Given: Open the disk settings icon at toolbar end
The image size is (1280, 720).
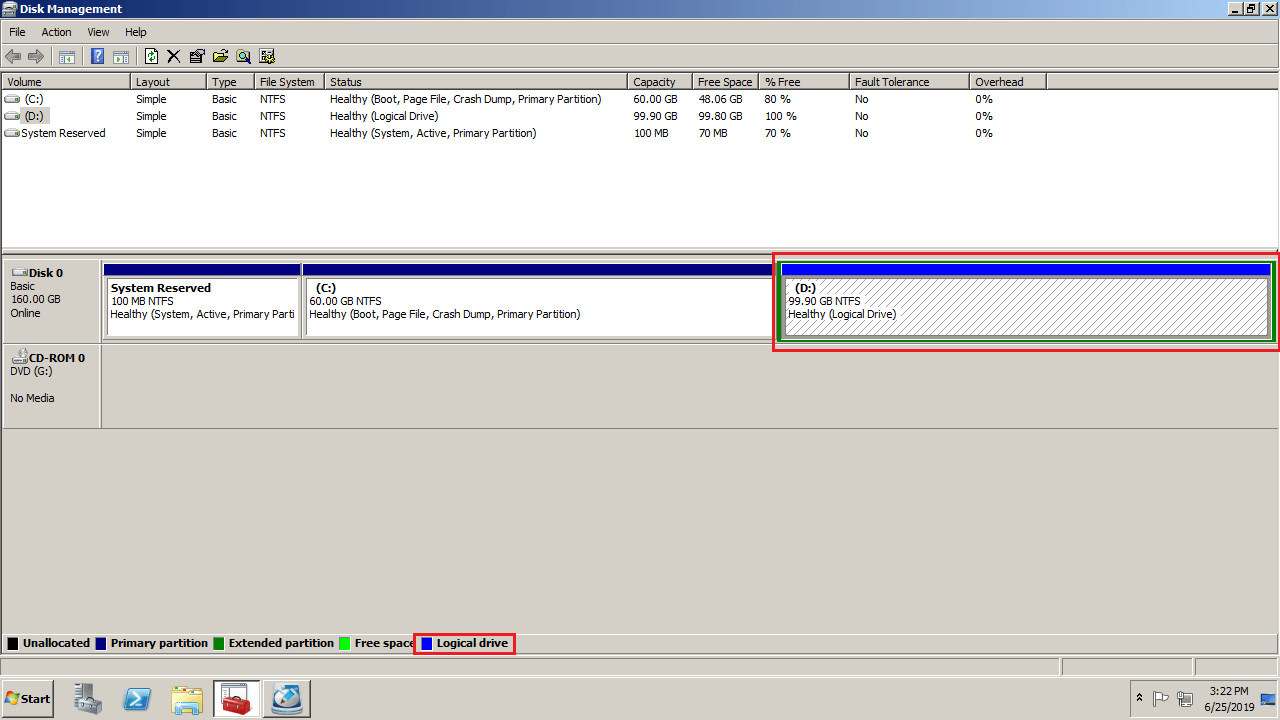Looking at the screenshot, I should 267,57.
